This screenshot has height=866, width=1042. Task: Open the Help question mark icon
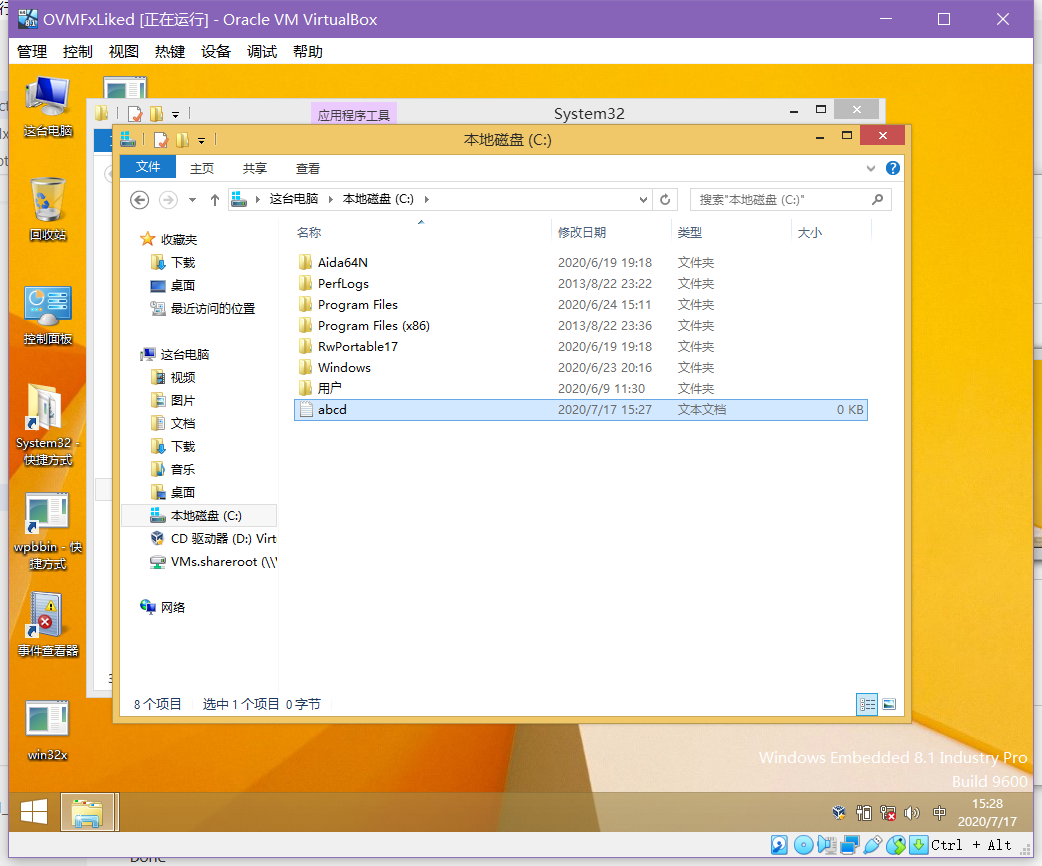(893, 168)
